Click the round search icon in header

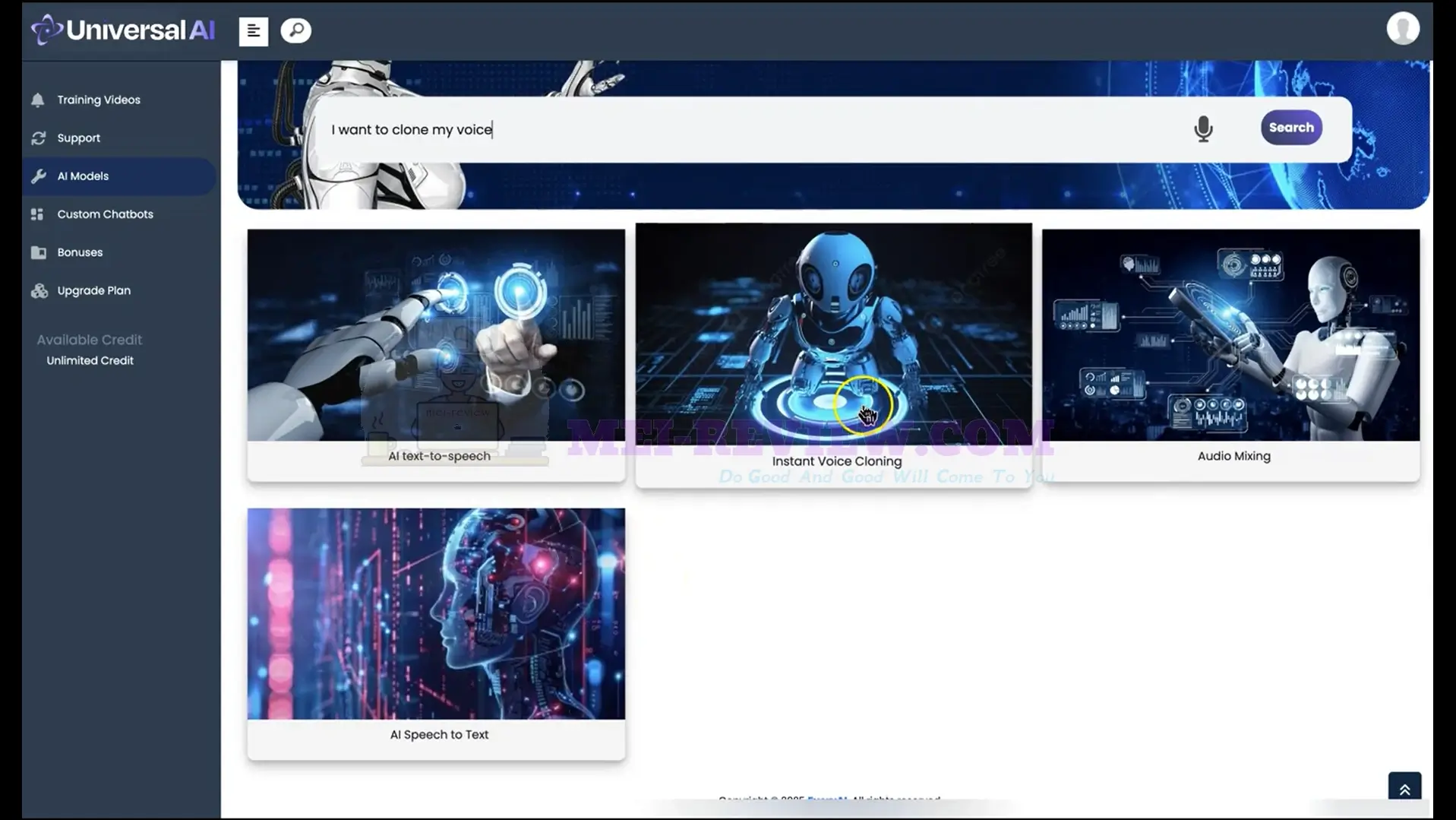(295, 30)
